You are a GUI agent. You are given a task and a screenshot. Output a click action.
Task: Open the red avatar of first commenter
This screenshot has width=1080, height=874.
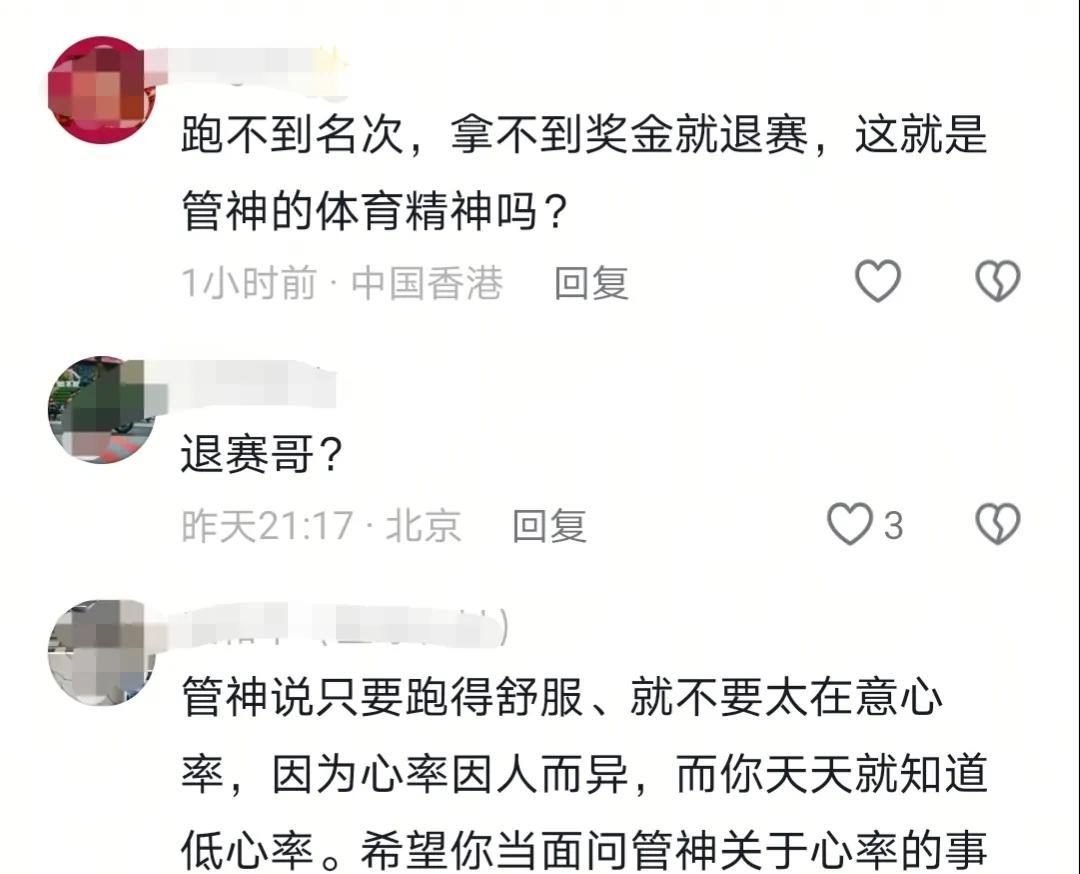(101, 90)
